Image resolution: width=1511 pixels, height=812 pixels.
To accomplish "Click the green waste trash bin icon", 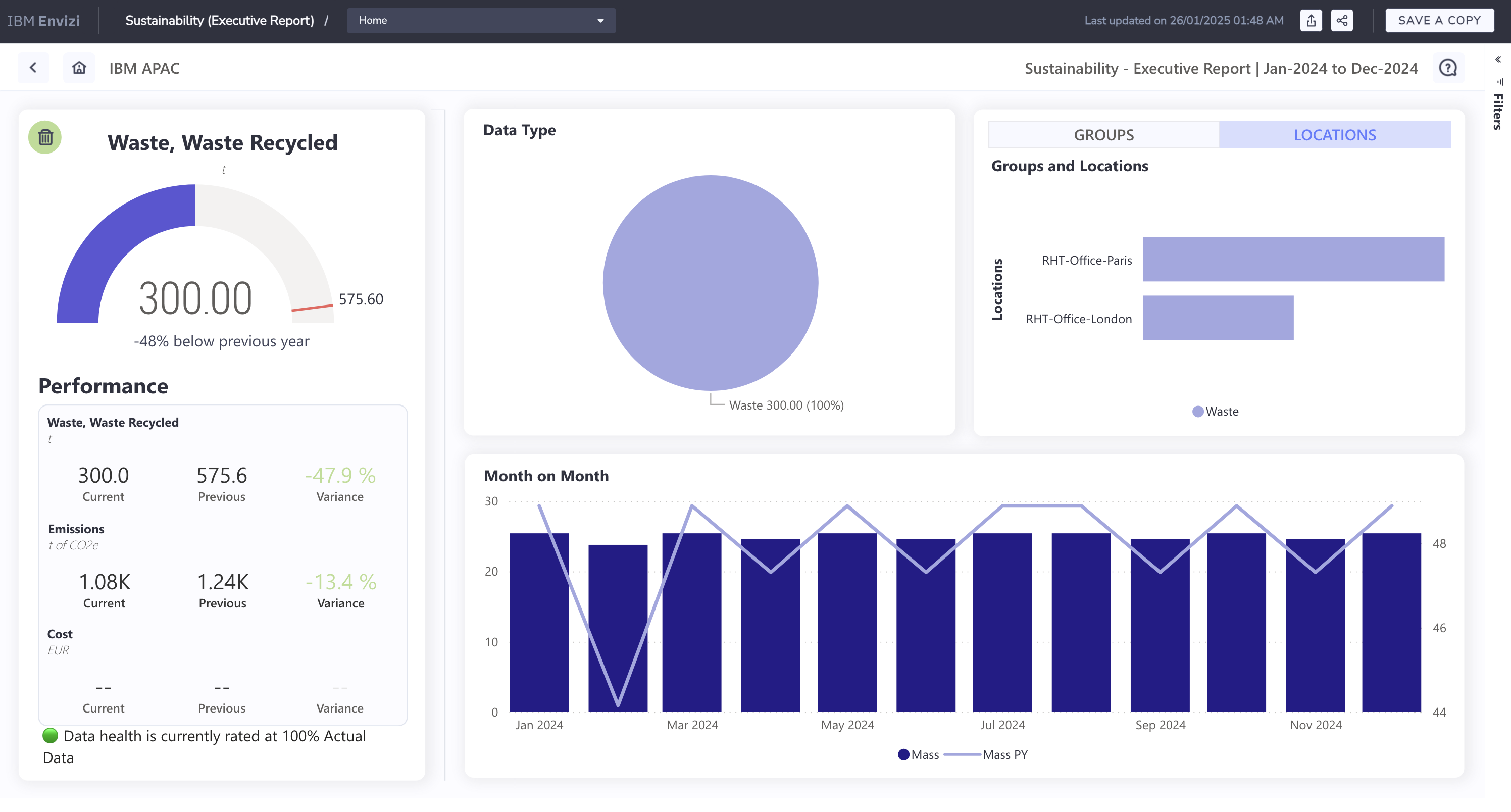I will (x=45, y=137).
